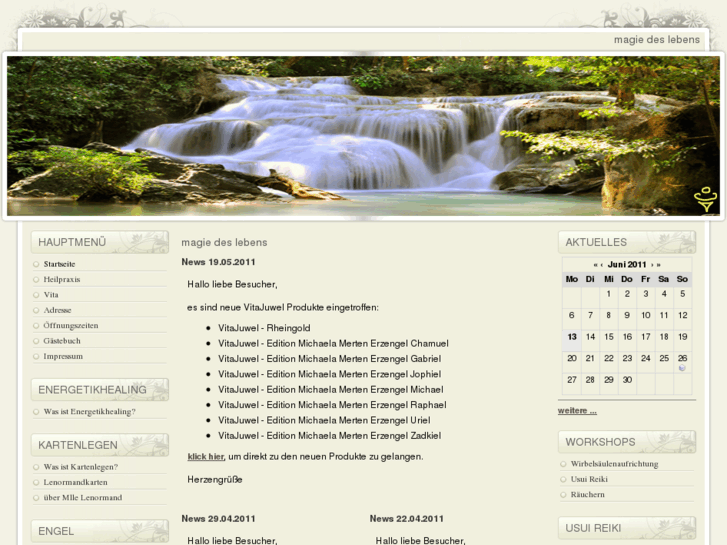
Task: Click the Erzengel Michael list item
Action: [331, 389]
